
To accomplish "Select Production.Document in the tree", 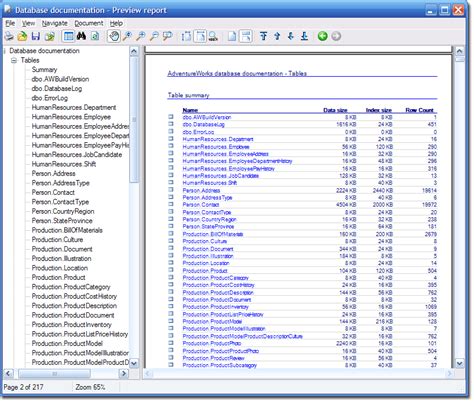I will 62,249.
